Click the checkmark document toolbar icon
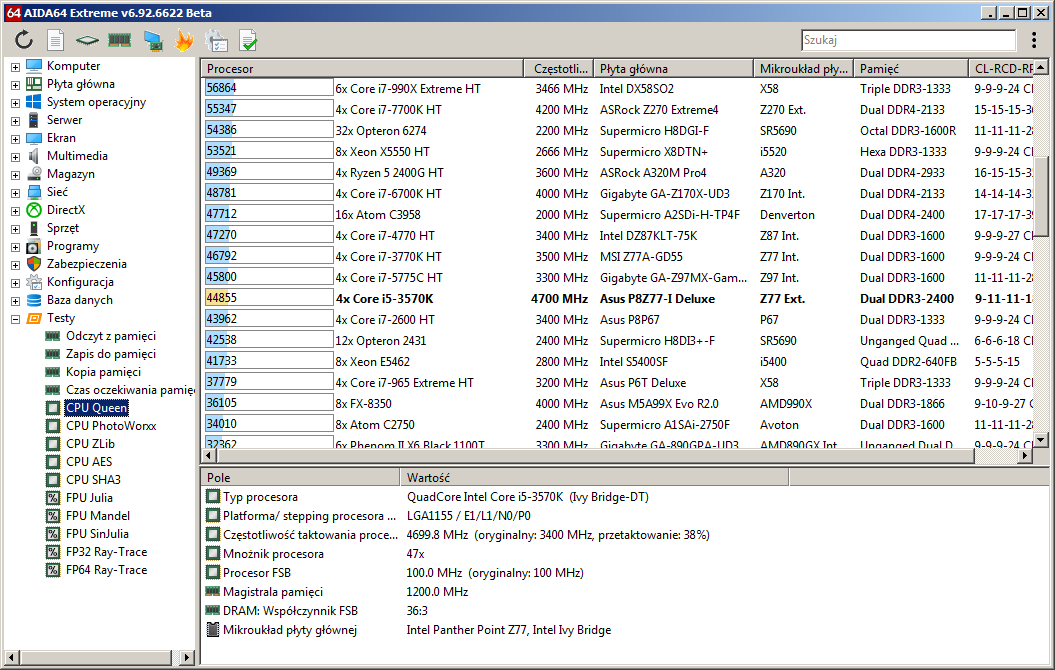 pos(248,40)
